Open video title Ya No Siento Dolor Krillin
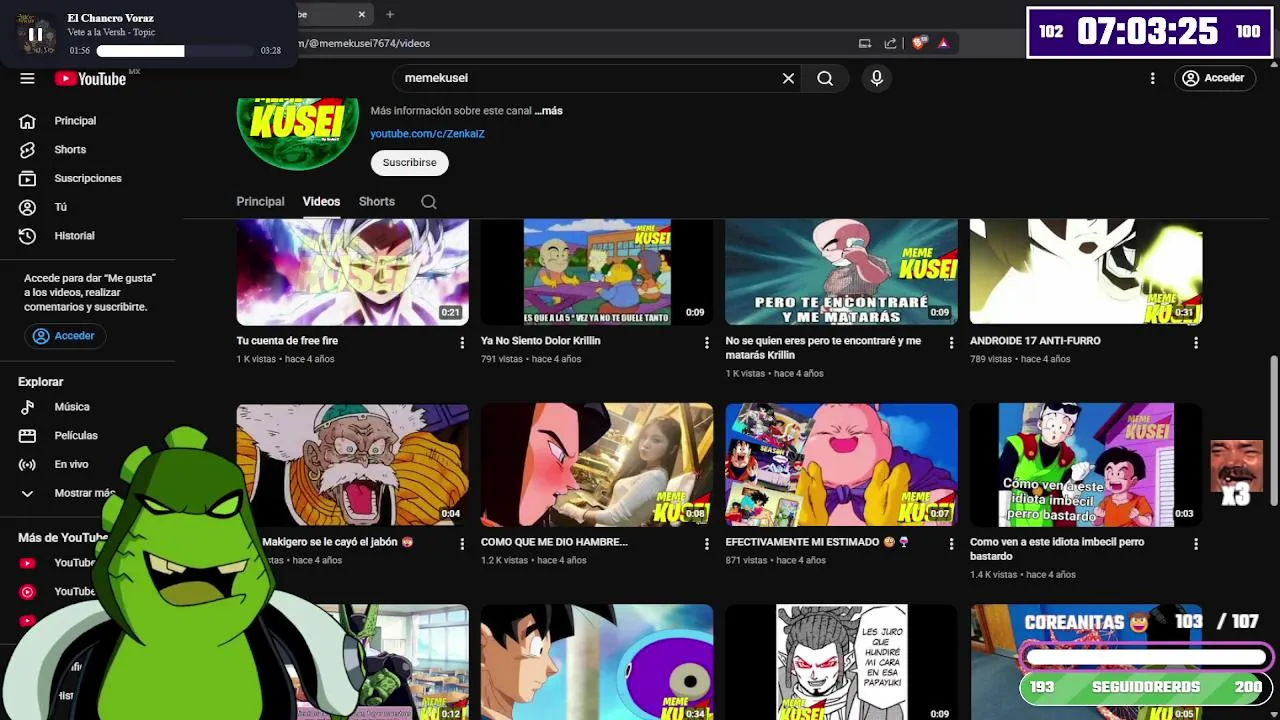 coord(540,341)
